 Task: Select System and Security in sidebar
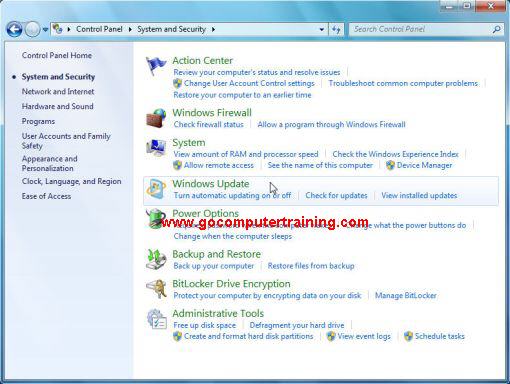[58, 77]
